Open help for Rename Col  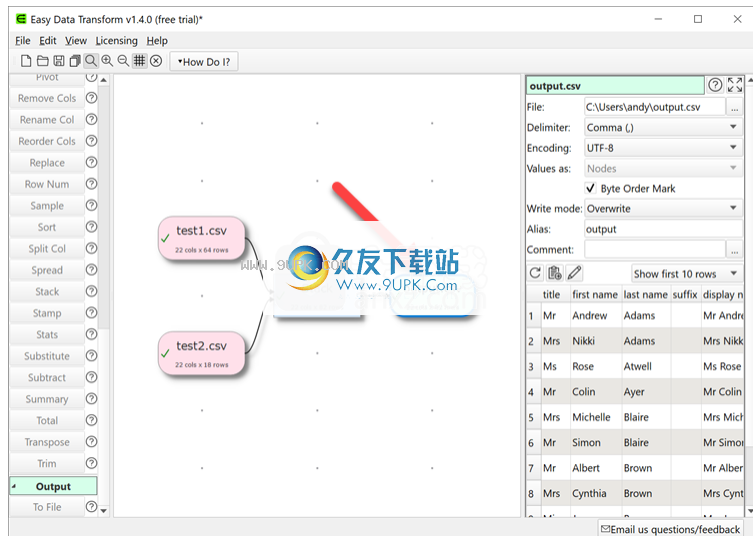pyautogui.click(x=91, y=119)
